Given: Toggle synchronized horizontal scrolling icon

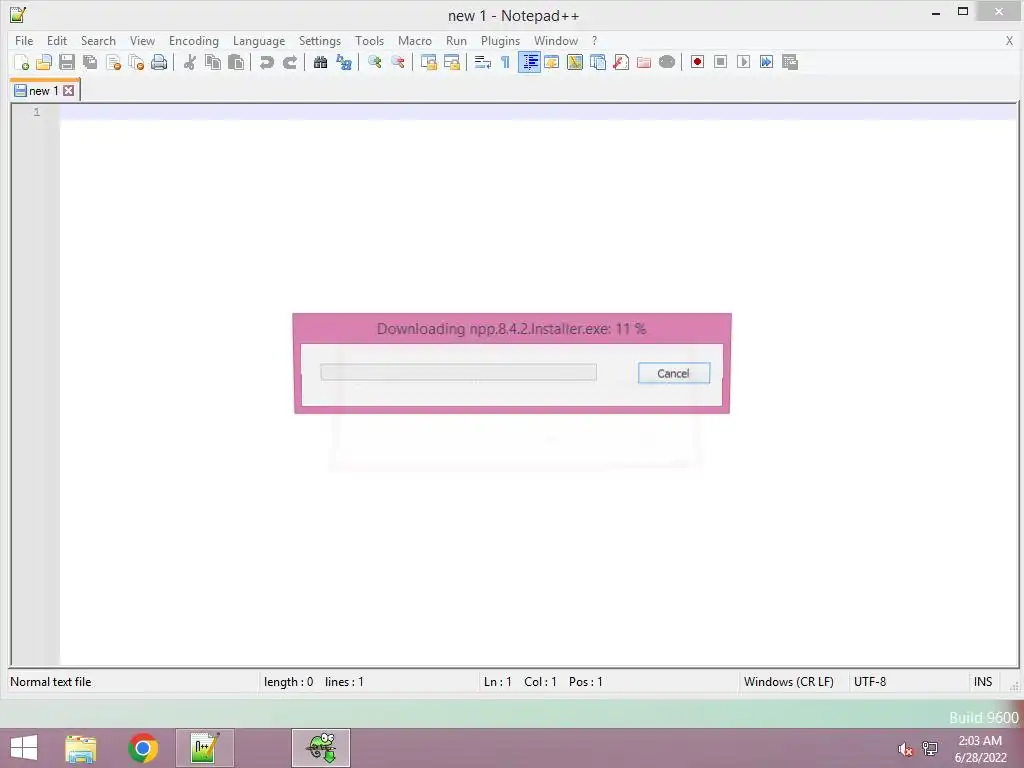Looking at the screenshot, I should 451,62.
